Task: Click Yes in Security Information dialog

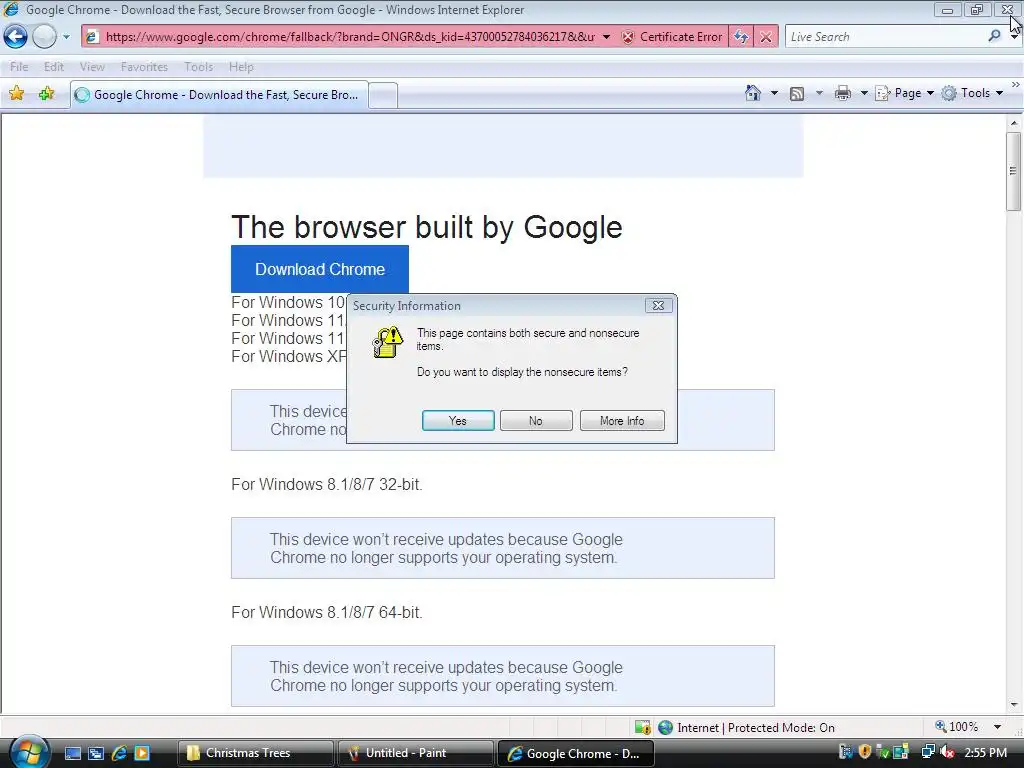Action: (458, 421)
